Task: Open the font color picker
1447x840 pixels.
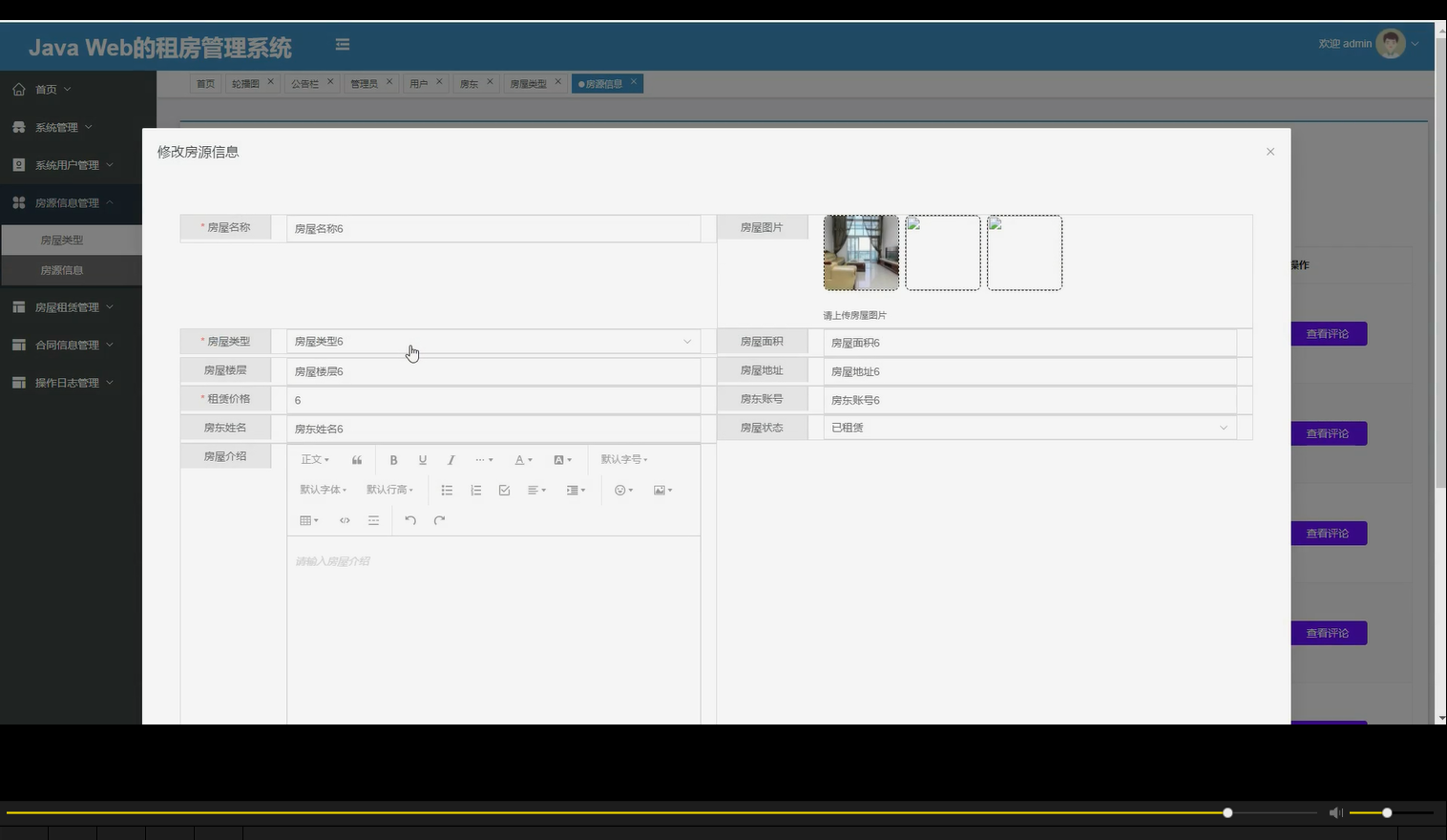Action: pos(523,460)
